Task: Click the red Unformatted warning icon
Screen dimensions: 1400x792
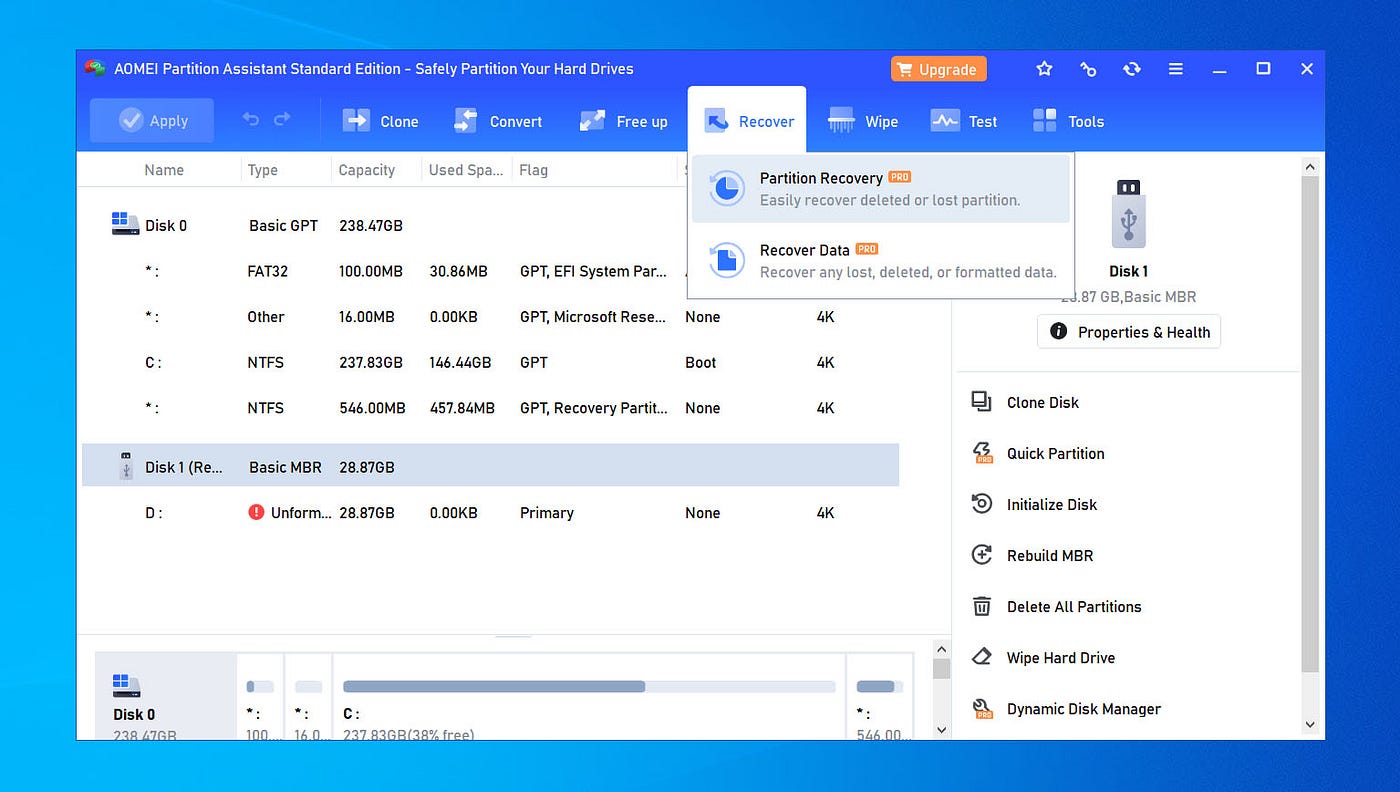Action: pos(256,512)
